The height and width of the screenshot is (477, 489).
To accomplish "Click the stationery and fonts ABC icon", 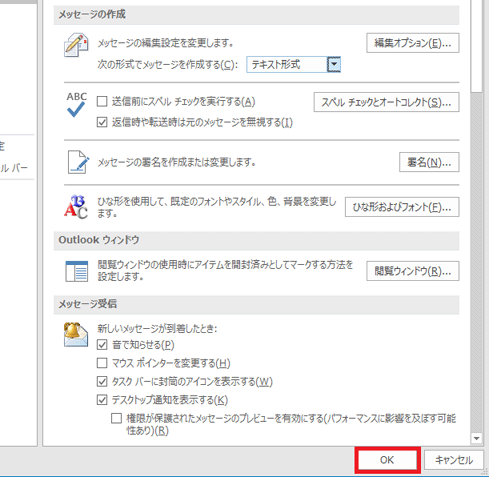I will (x=76, y=207).
